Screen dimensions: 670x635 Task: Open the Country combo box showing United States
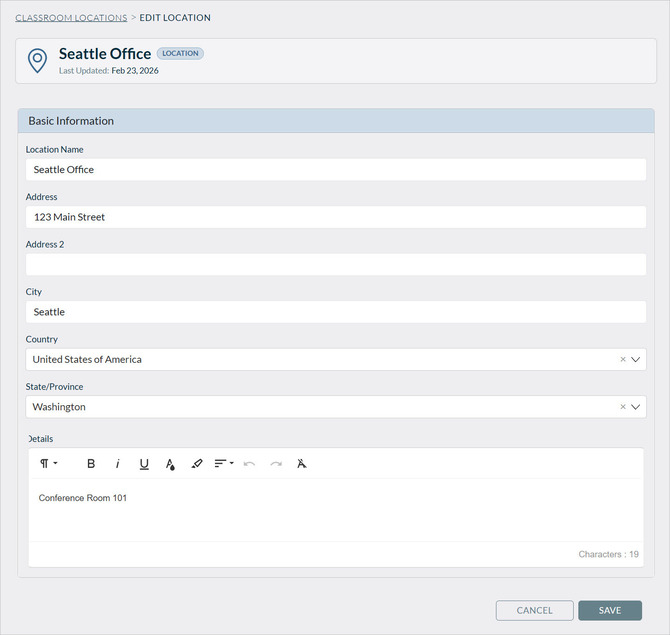pyautogui.click(x=335, y=359)
